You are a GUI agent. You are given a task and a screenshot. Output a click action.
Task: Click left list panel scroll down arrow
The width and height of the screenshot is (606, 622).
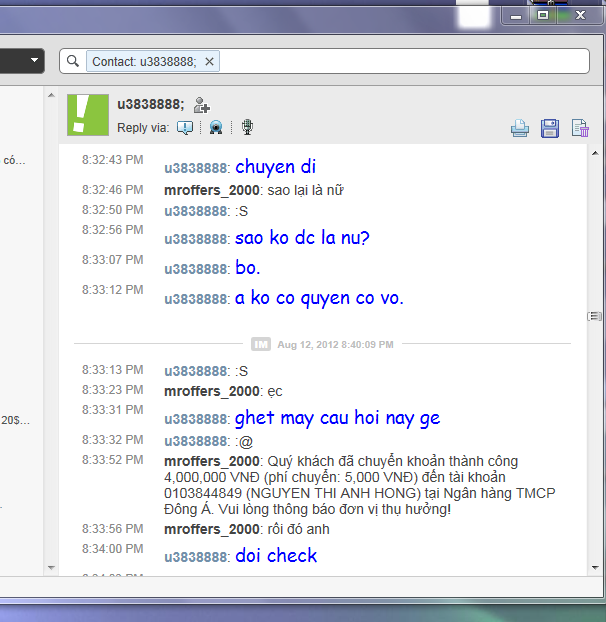click(51, 568)
